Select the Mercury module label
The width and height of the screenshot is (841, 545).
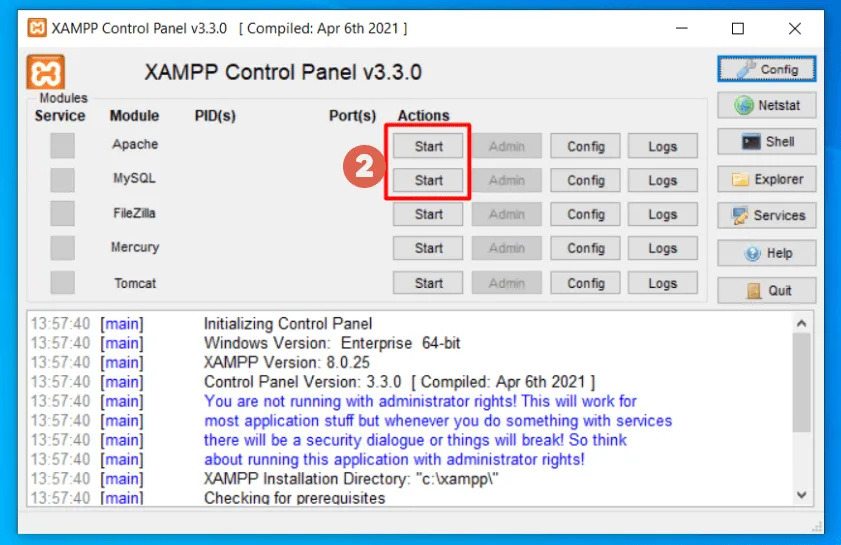coord(135,247)
